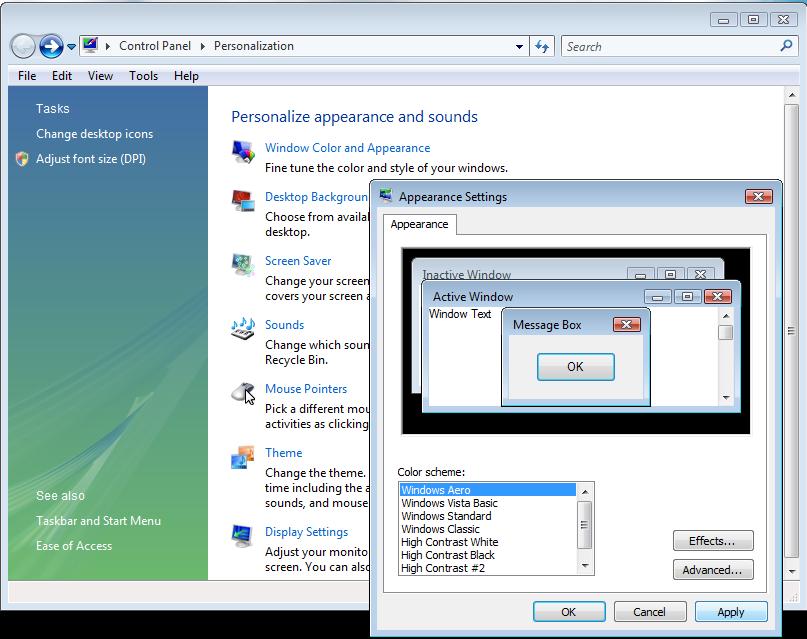Open the Screen Saver link
The image size is (807, 639).
tap(298, 261)
